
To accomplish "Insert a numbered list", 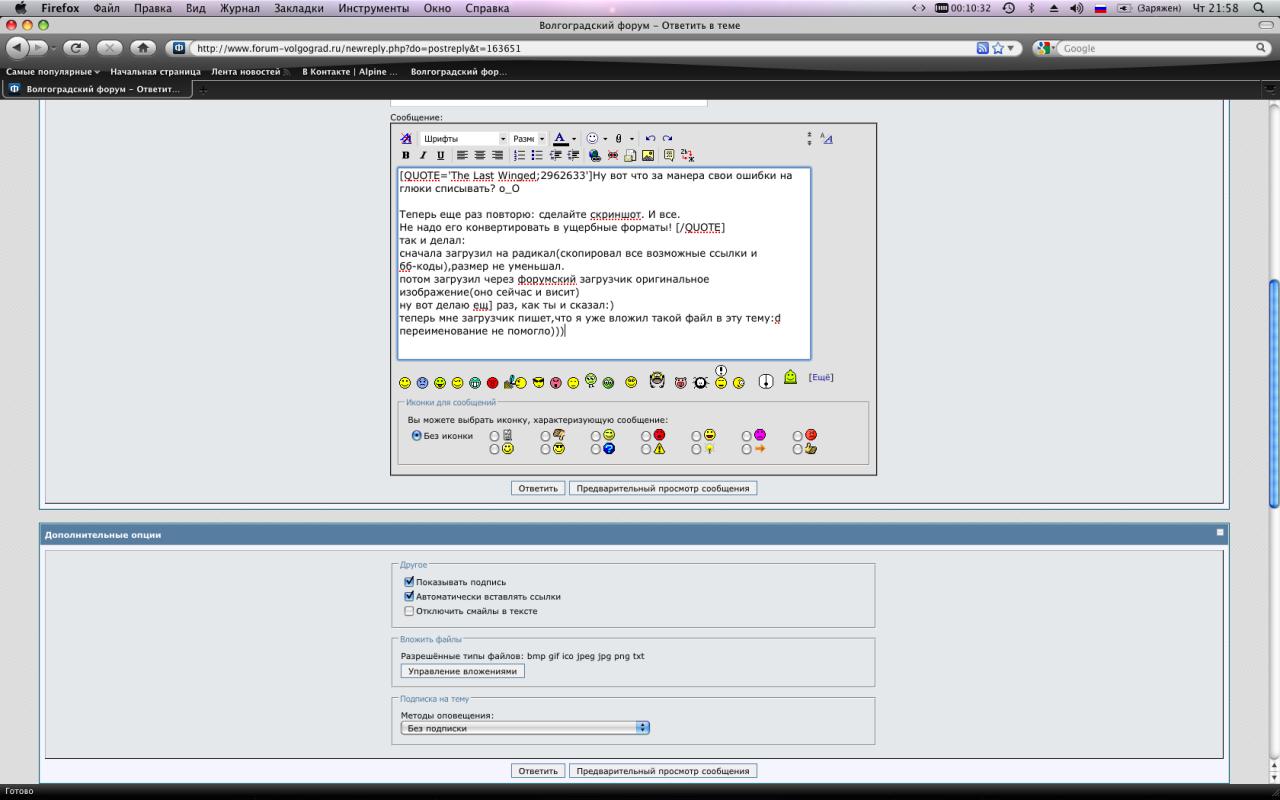I will (x=519, y=155).
